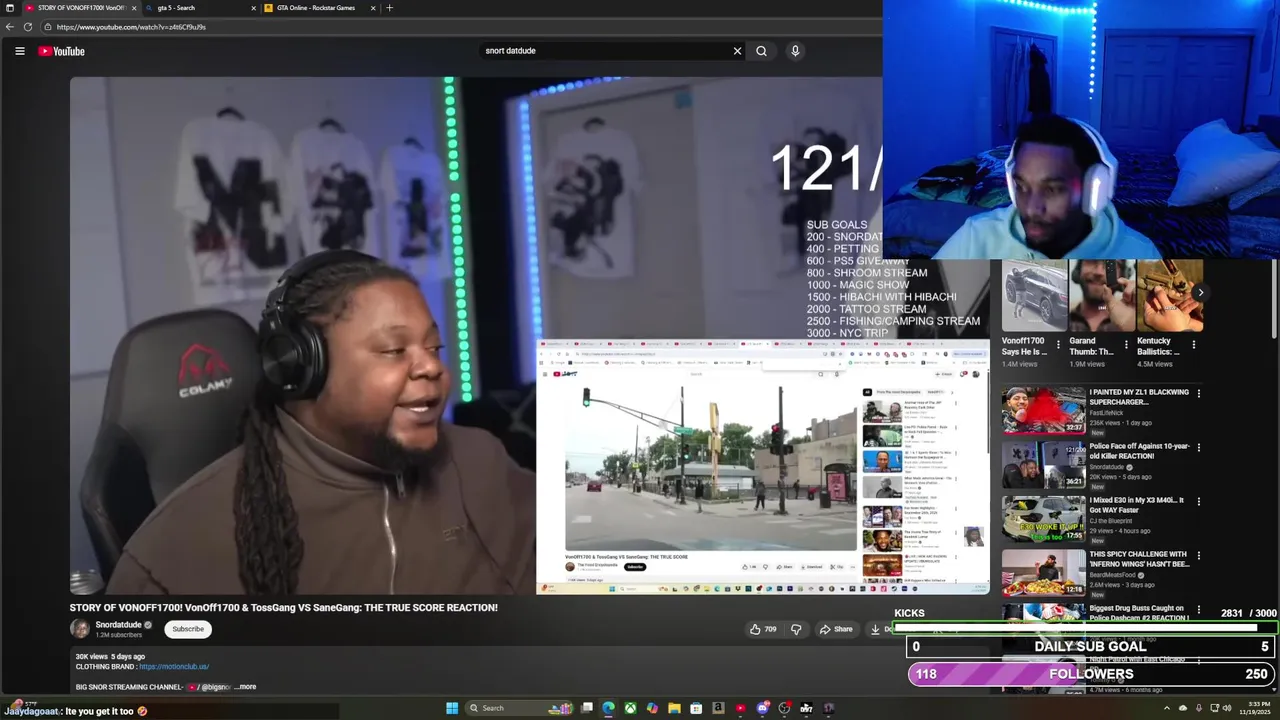1280x720 pixels.
Task: Select the STORY OF VONOFF1700 YouTube tab
Action: pyautogui.click(x=81, y=8)
